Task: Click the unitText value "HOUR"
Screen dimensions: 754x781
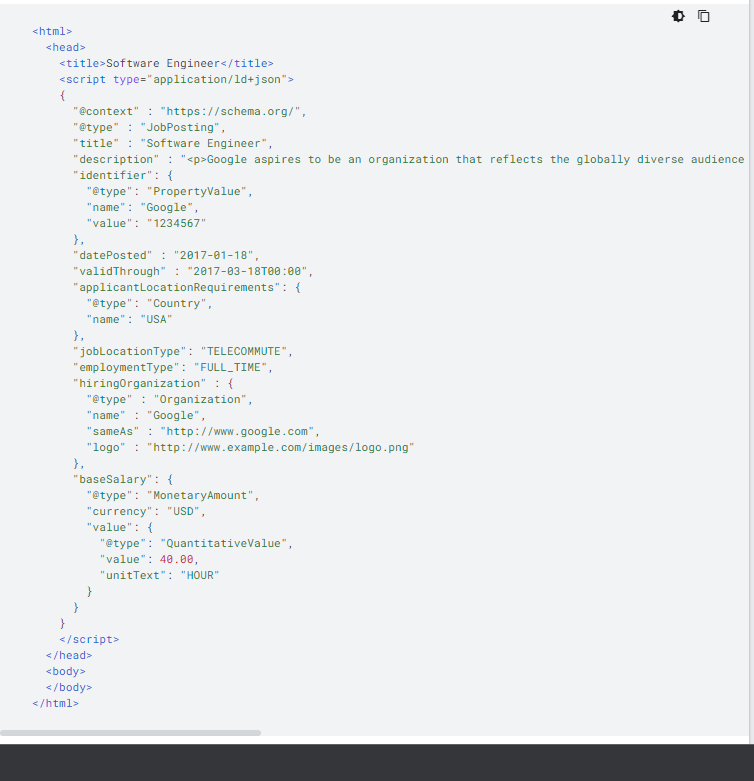Action: [200, 575]
